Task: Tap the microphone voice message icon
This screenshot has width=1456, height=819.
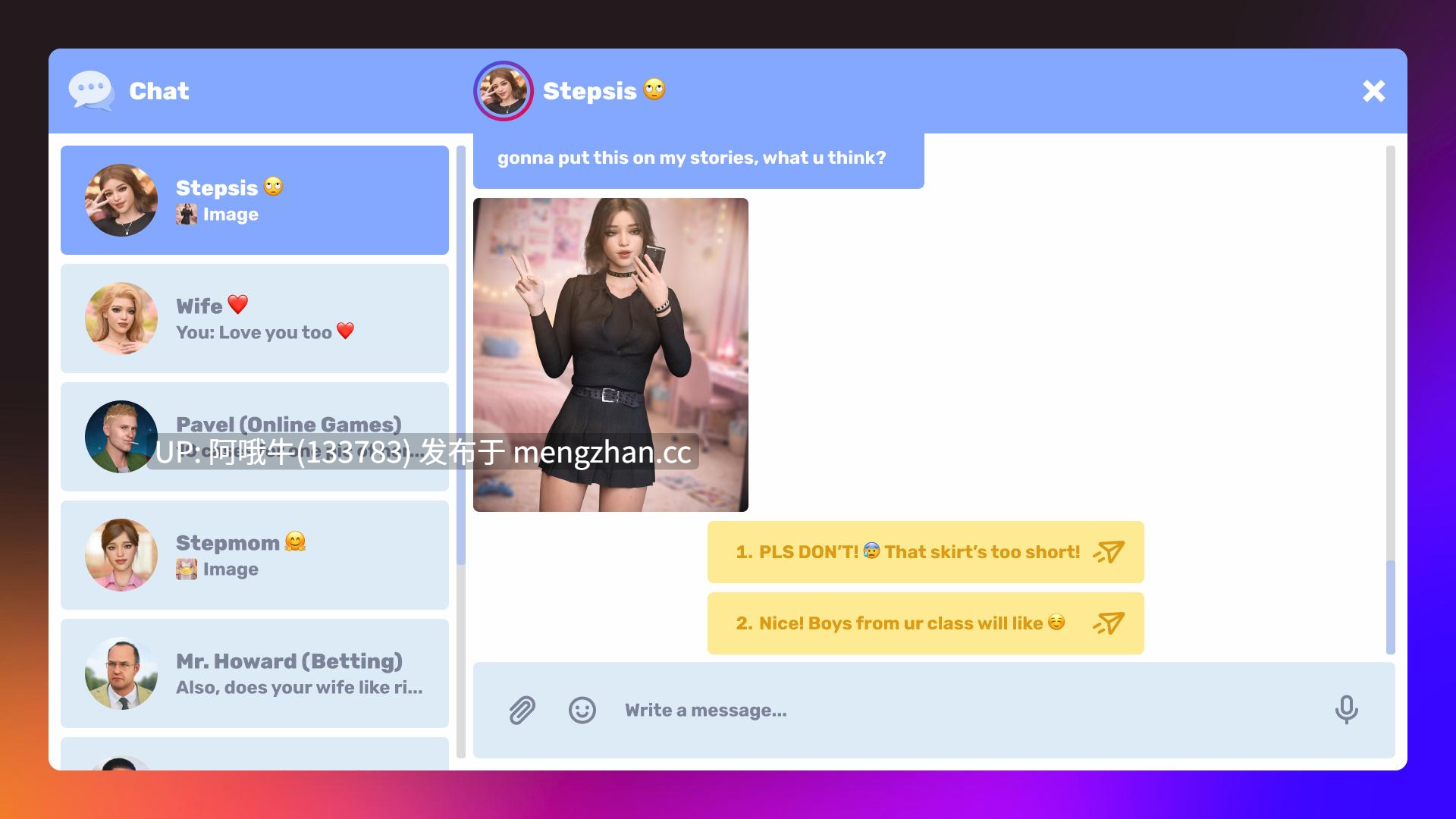Action: pos(1346,710)
